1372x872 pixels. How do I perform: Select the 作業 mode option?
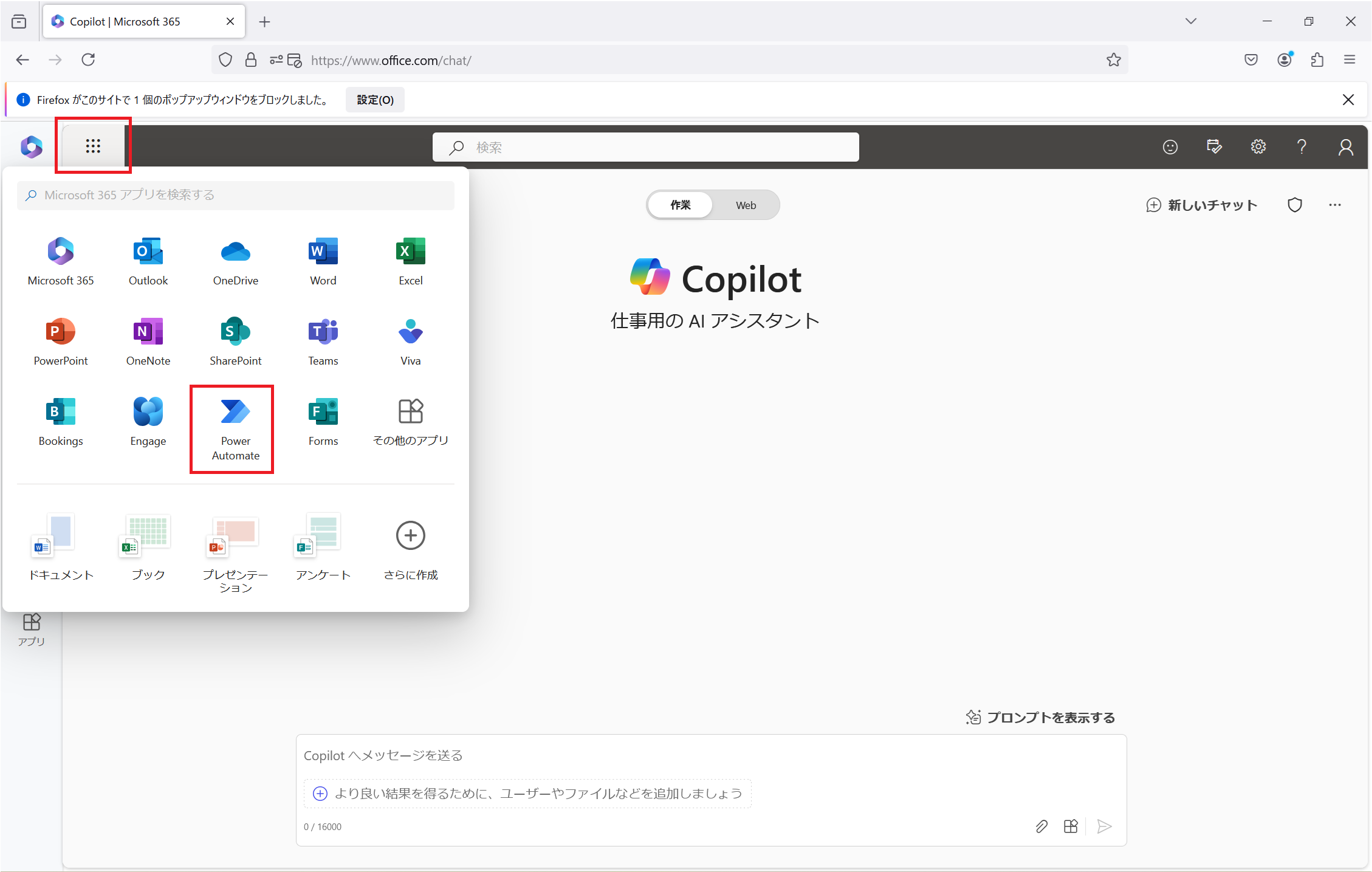pos(680,205)
